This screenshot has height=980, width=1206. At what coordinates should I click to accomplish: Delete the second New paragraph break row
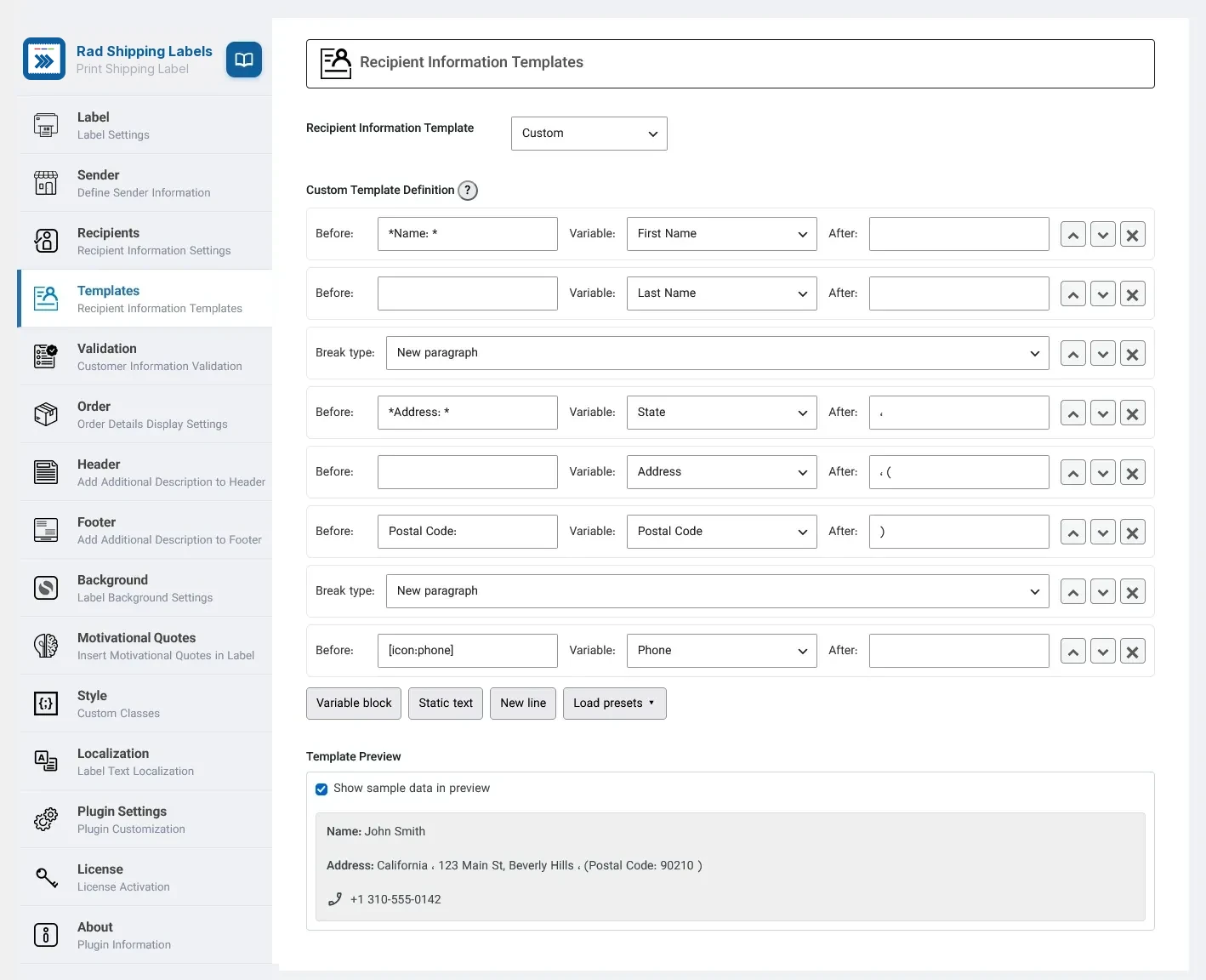click(x=1133, y=592)
